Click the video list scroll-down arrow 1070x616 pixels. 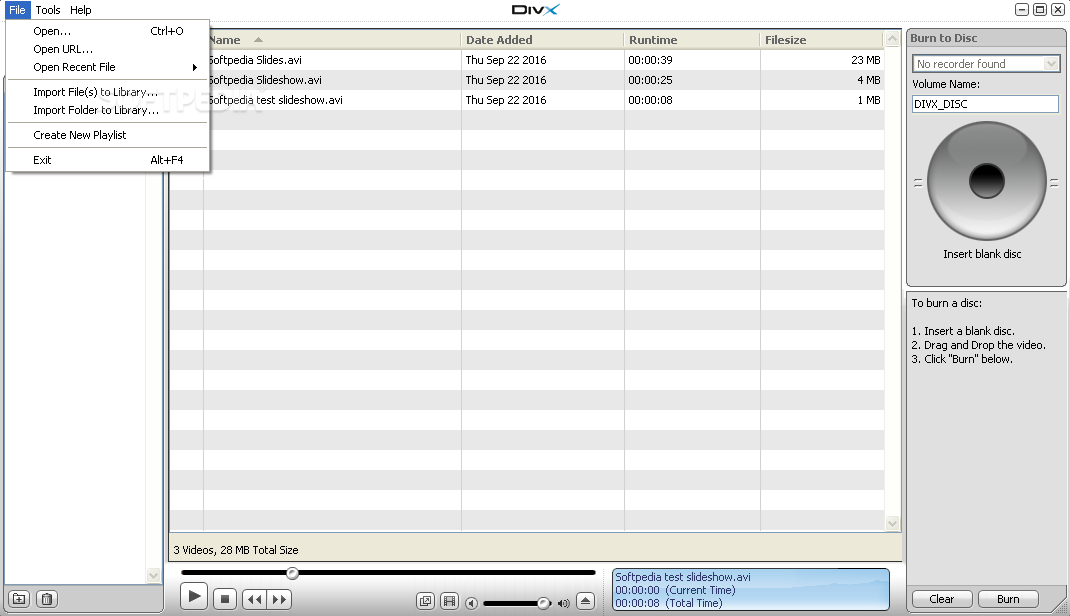(x=893, y=523)
